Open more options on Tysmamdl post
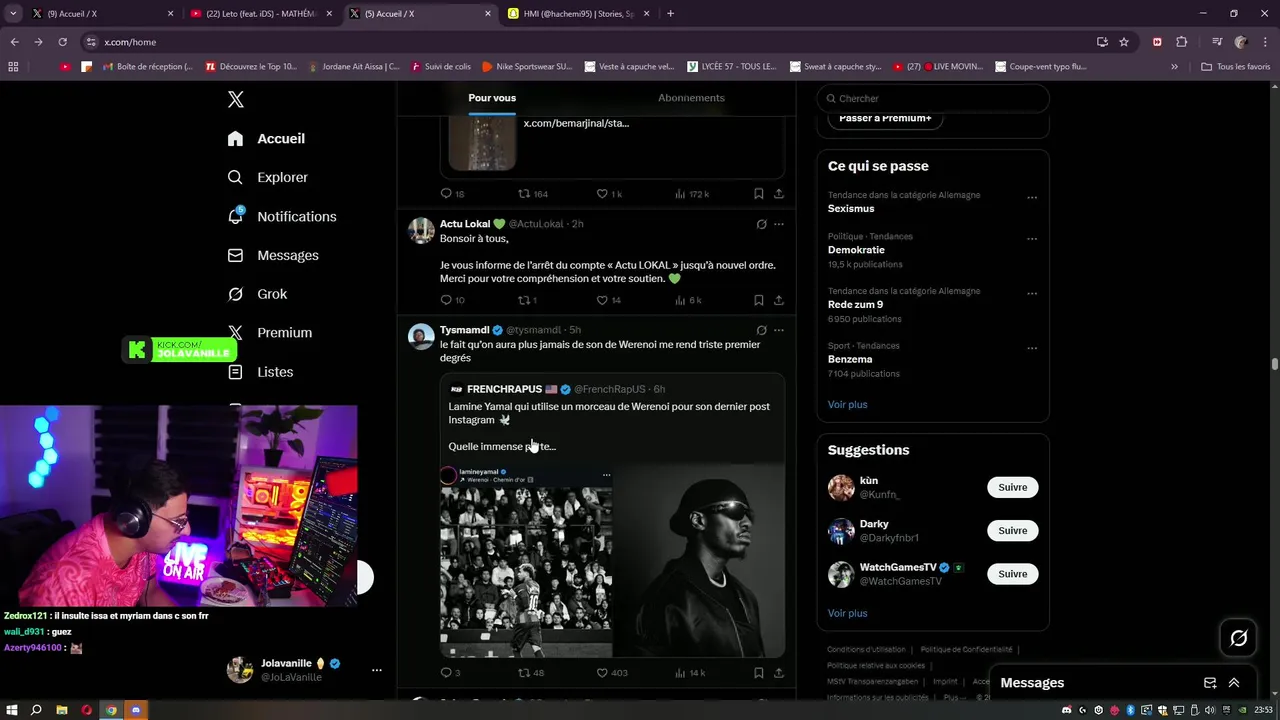The height and width of the screenshot is (720, 1280). click(x=779, y=330)
